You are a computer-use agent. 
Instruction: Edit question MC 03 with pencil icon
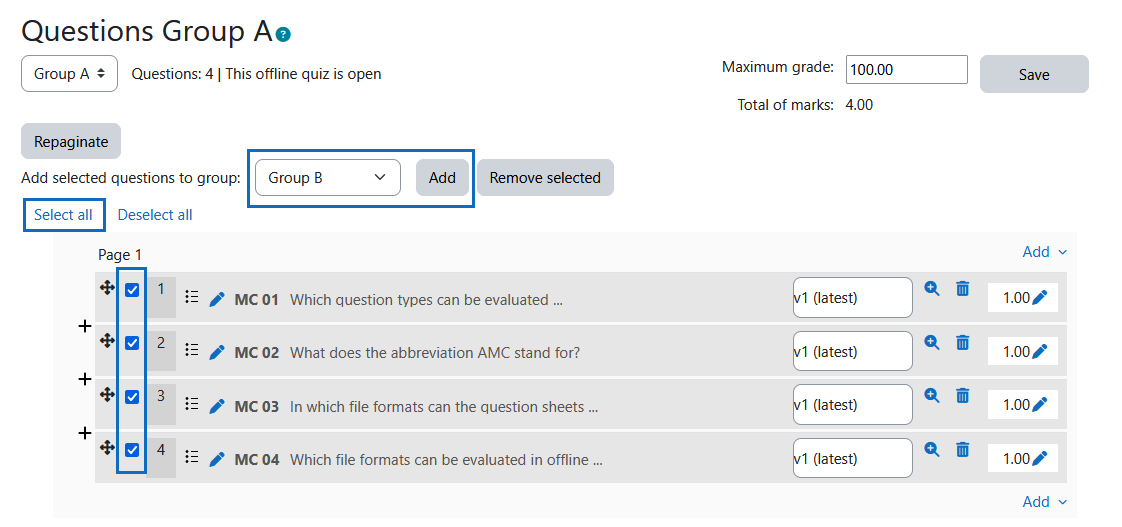(217, 407)
